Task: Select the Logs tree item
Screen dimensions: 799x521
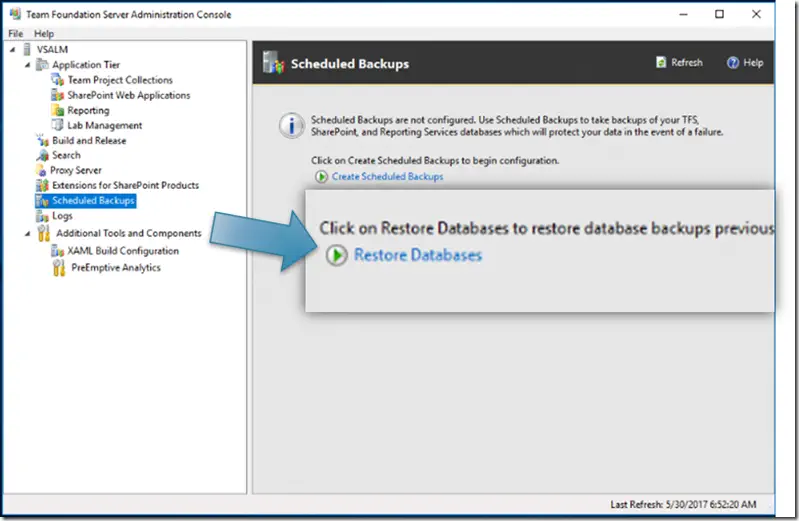Action: pos(62,215)
